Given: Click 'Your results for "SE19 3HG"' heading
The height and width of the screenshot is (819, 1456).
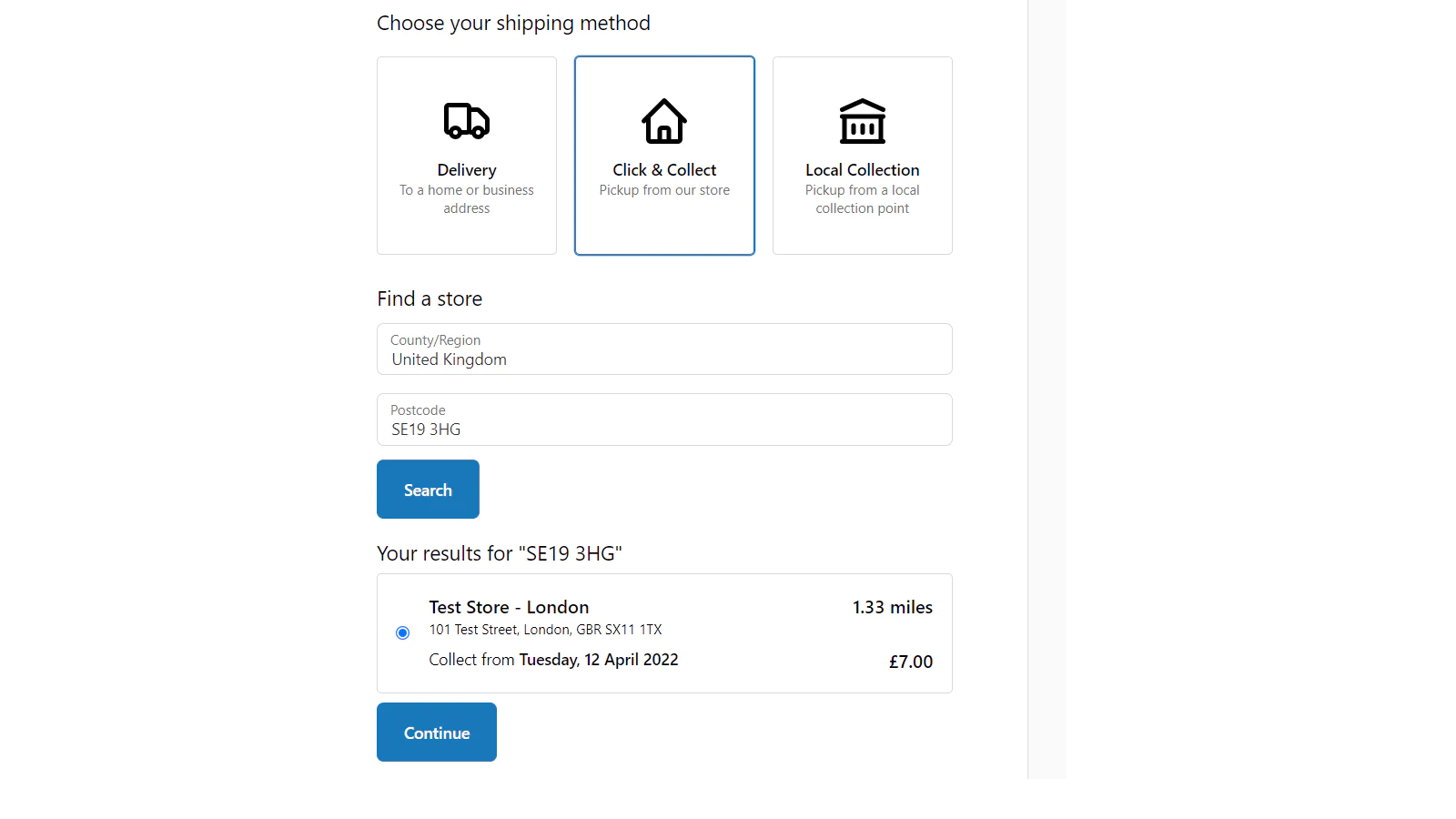Looking at the screenshot, I should tap(500, 553).
